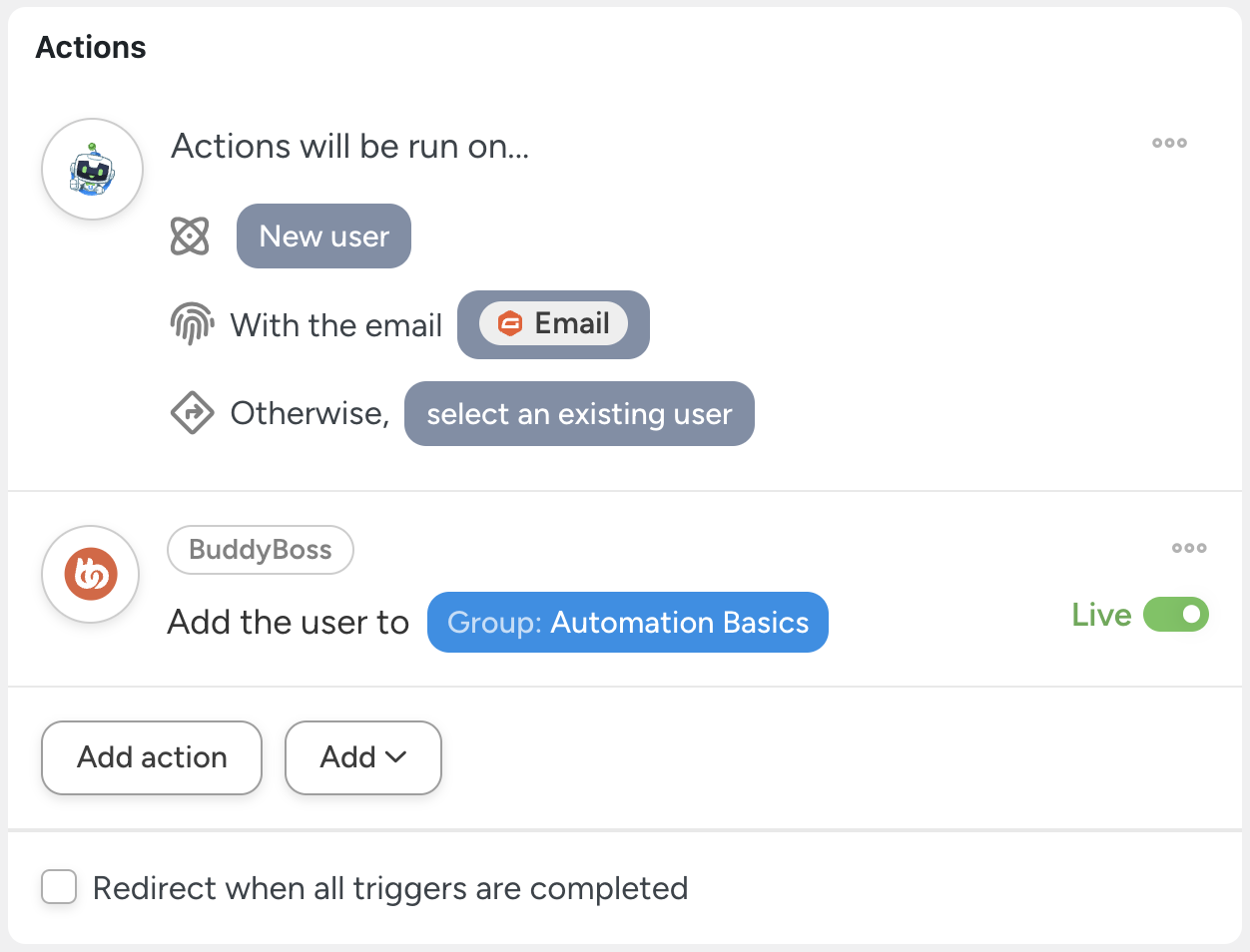Click the BuddyBoss logo icon

click(91, 574)
